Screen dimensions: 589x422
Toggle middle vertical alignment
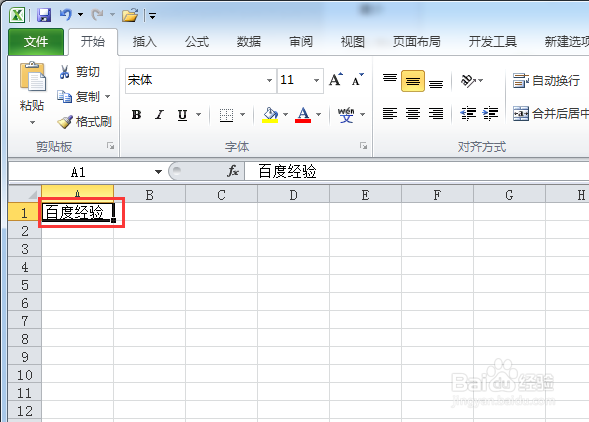(x=413, y=81)
